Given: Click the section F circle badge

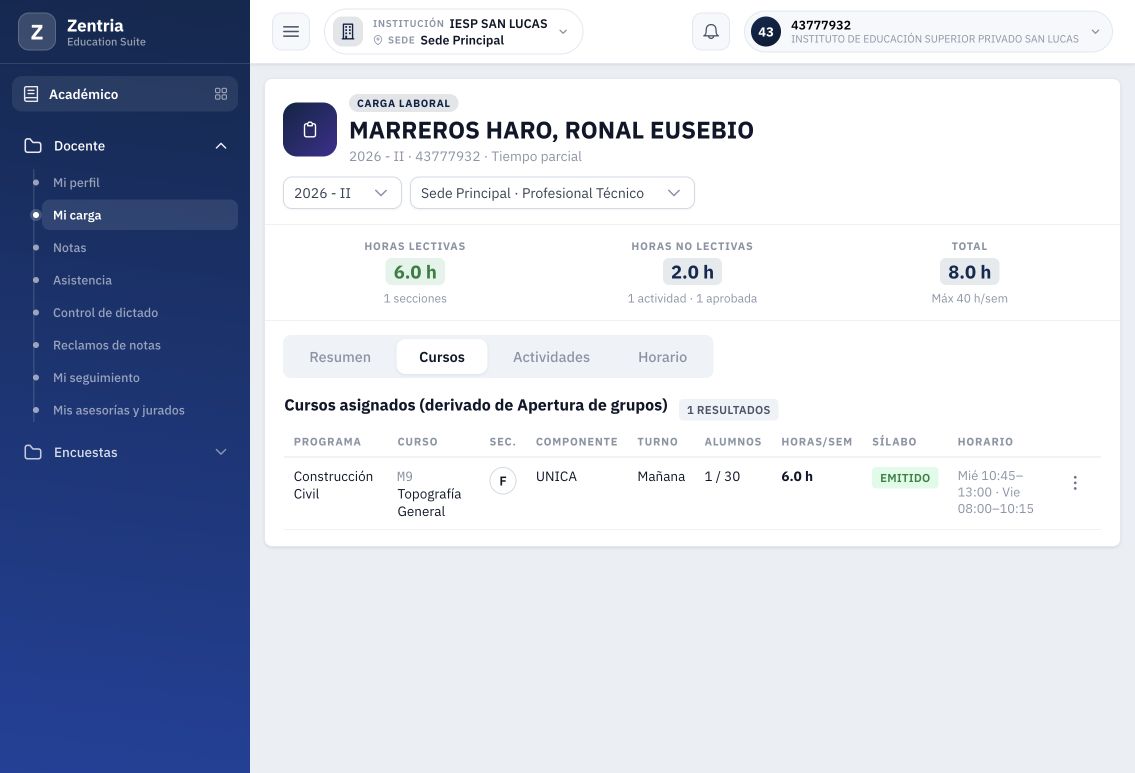Looking at the screenshot, I should (x=503, y=481).
